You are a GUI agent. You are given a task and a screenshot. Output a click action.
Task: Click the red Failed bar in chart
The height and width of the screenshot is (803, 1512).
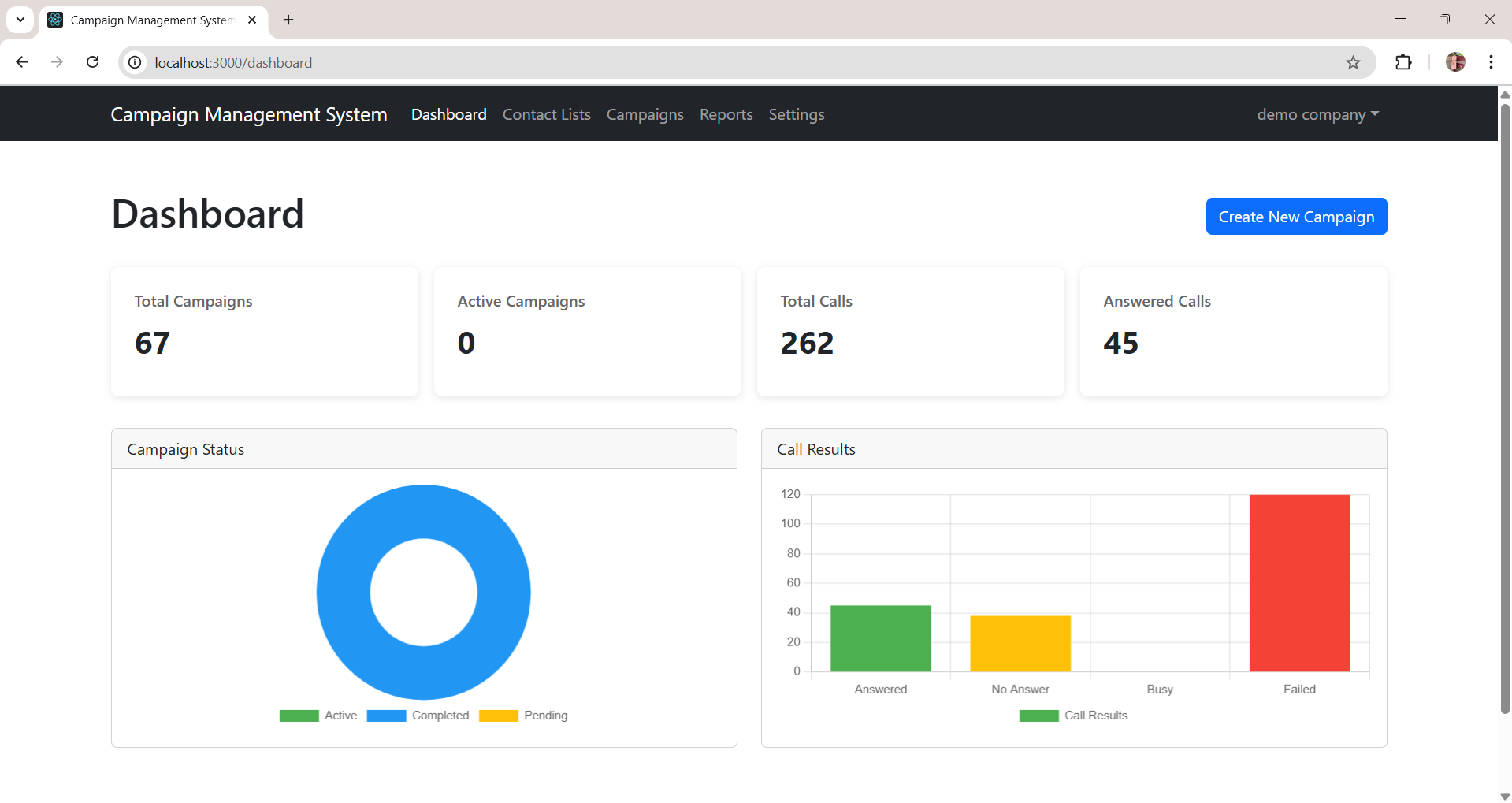click(1299, 583)
